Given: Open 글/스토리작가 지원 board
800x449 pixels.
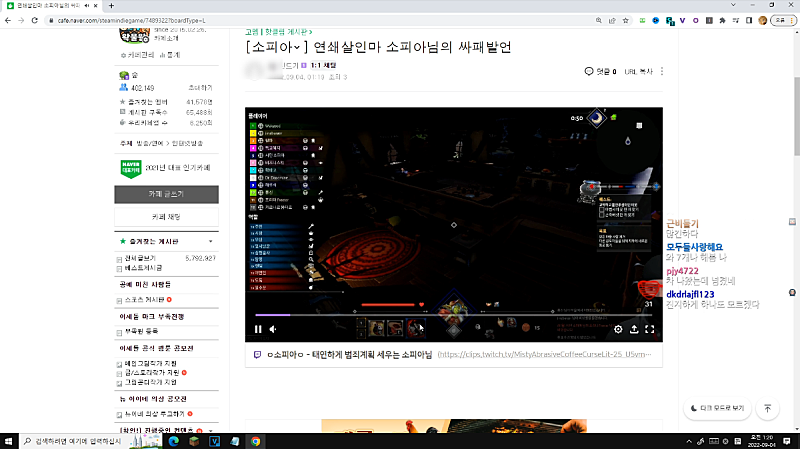Looking at the screenshot, I should point(153,372).
